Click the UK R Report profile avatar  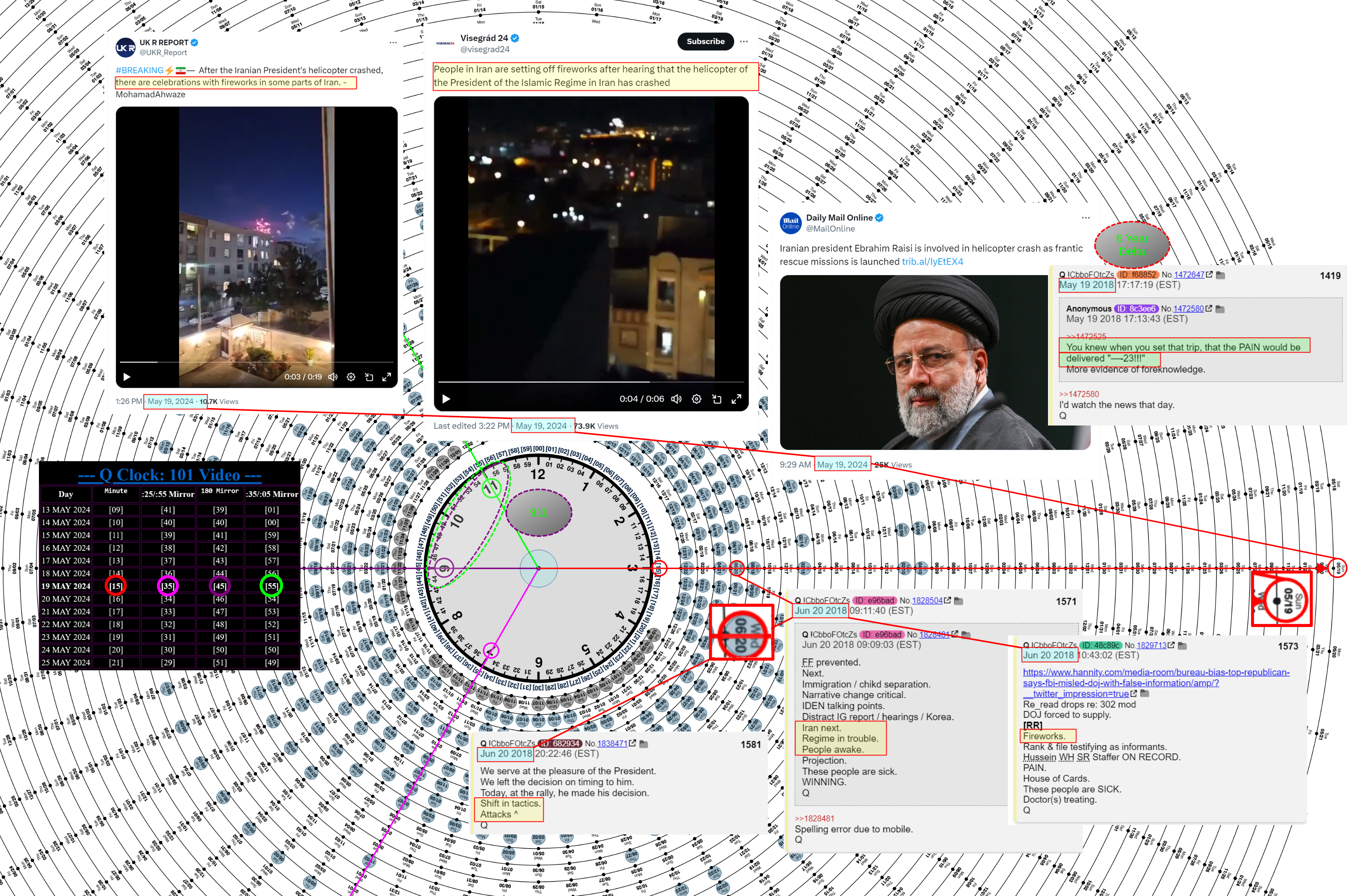point(125,48)
